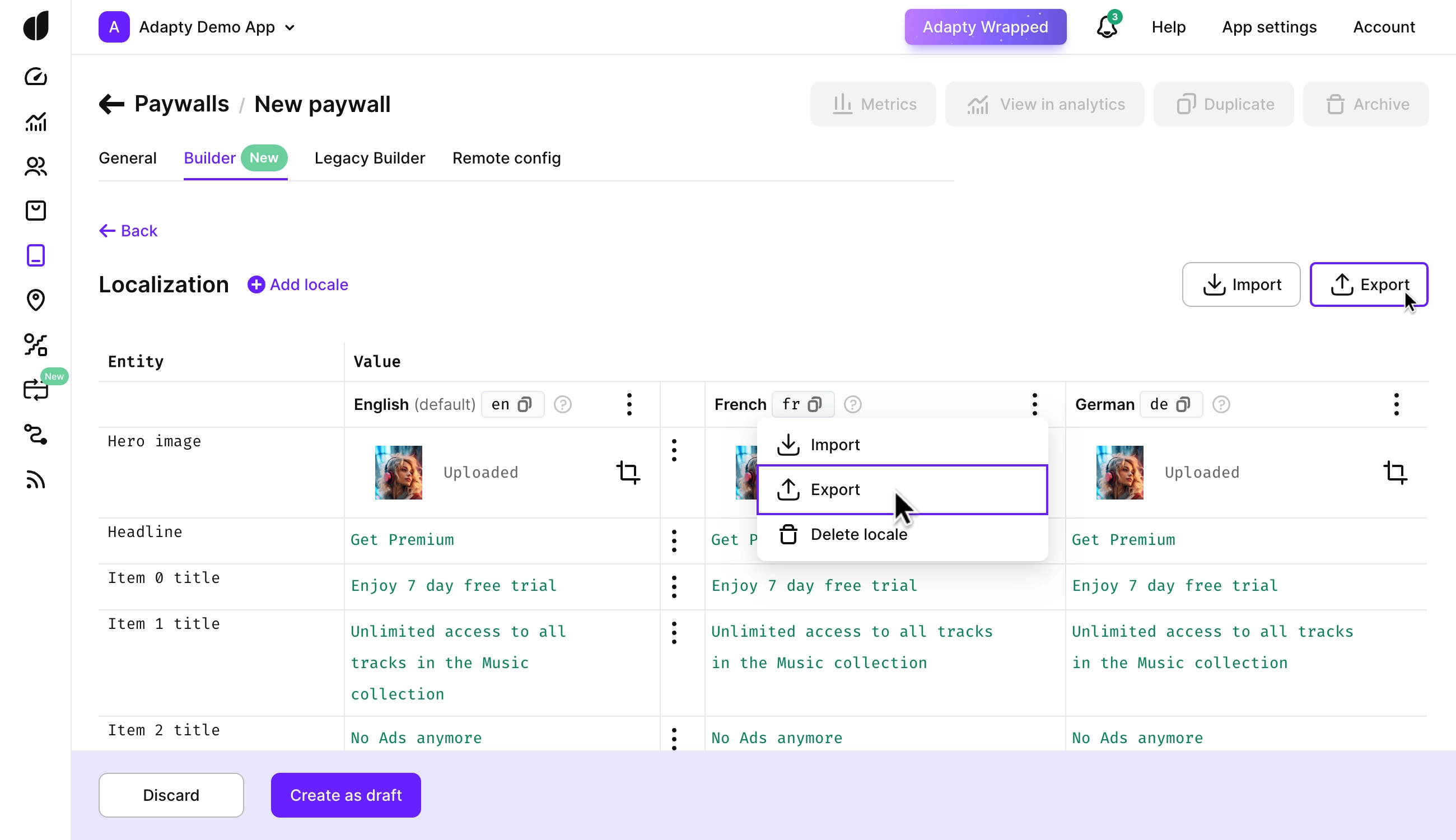Click the German hero image thumbnail
This screenshot has height=840, width=1456.
(x=1119, y=473)
